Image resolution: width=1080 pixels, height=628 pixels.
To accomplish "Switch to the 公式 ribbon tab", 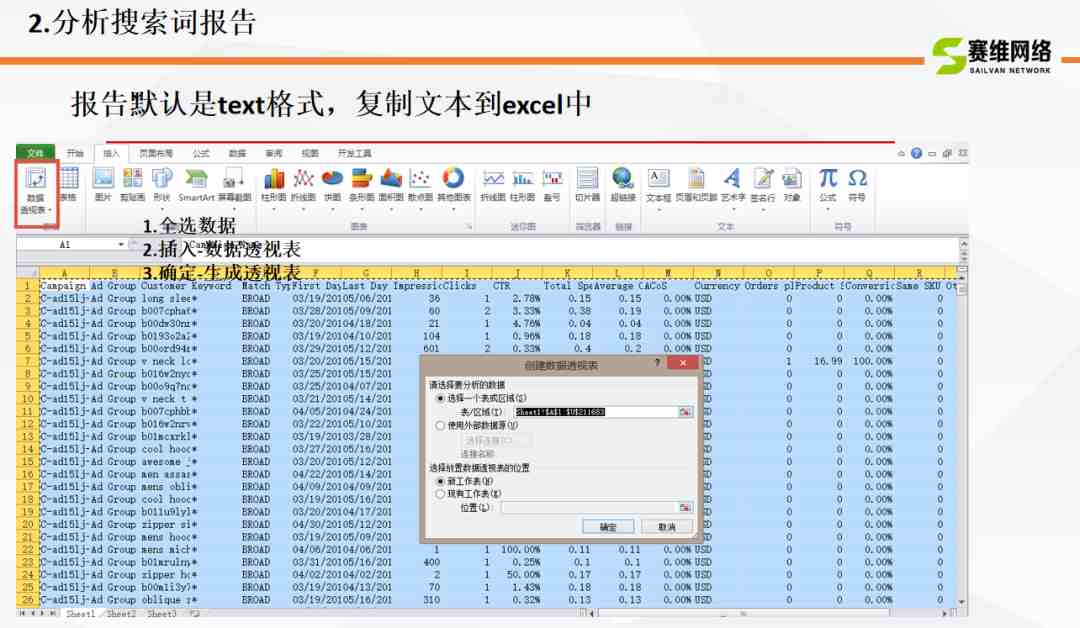I will point(201,153).
